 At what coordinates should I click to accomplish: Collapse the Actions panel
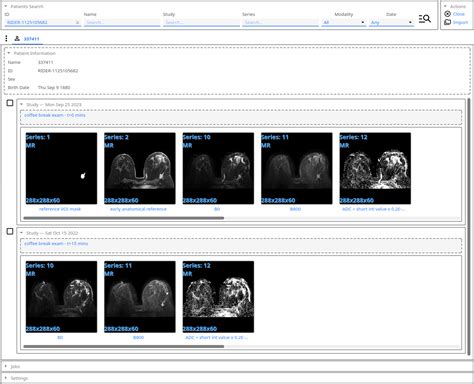pyautogui.click(x=445, y=6)
